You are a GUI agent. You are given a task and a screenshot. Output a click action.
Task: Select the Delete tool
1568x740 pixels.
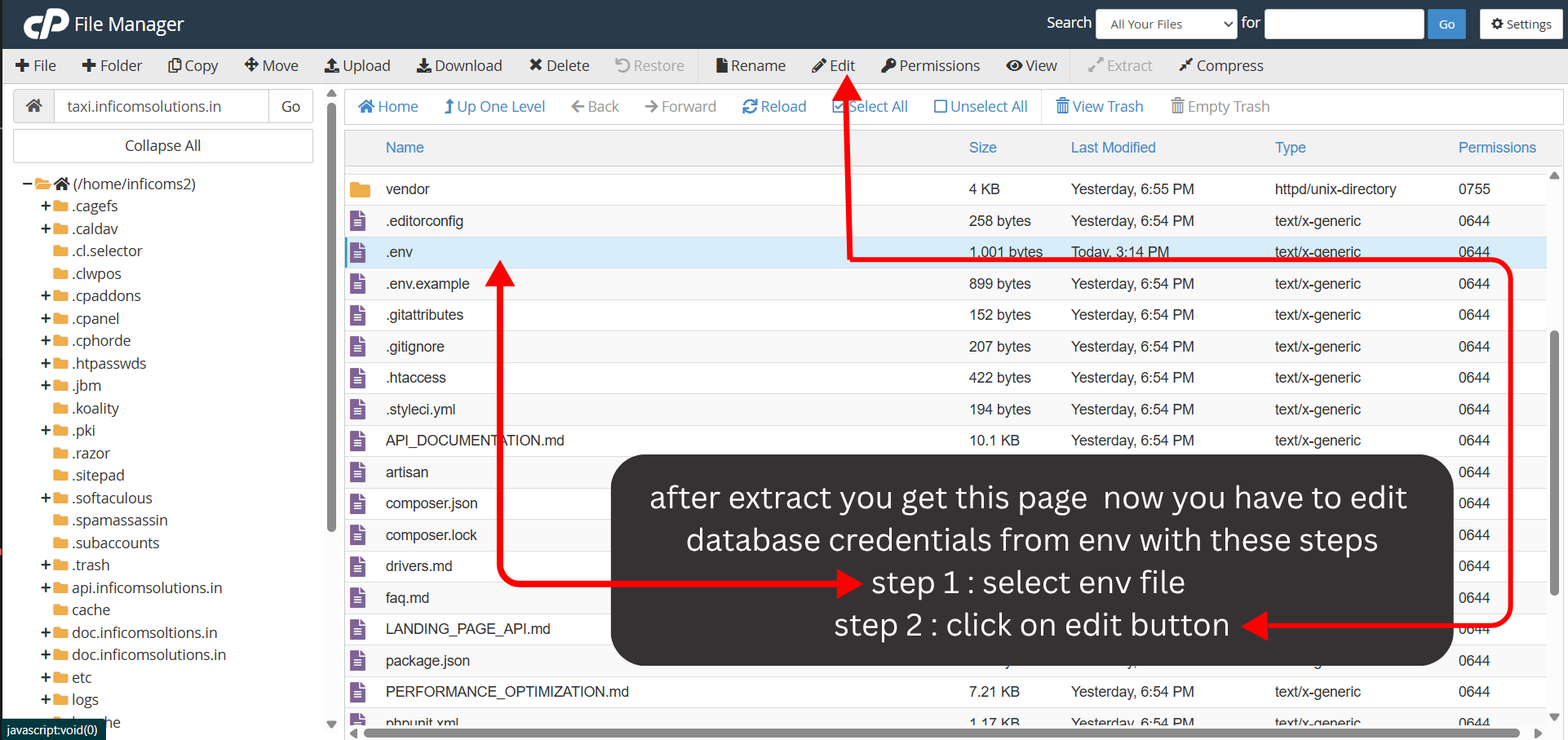click(x=558, y=65)
